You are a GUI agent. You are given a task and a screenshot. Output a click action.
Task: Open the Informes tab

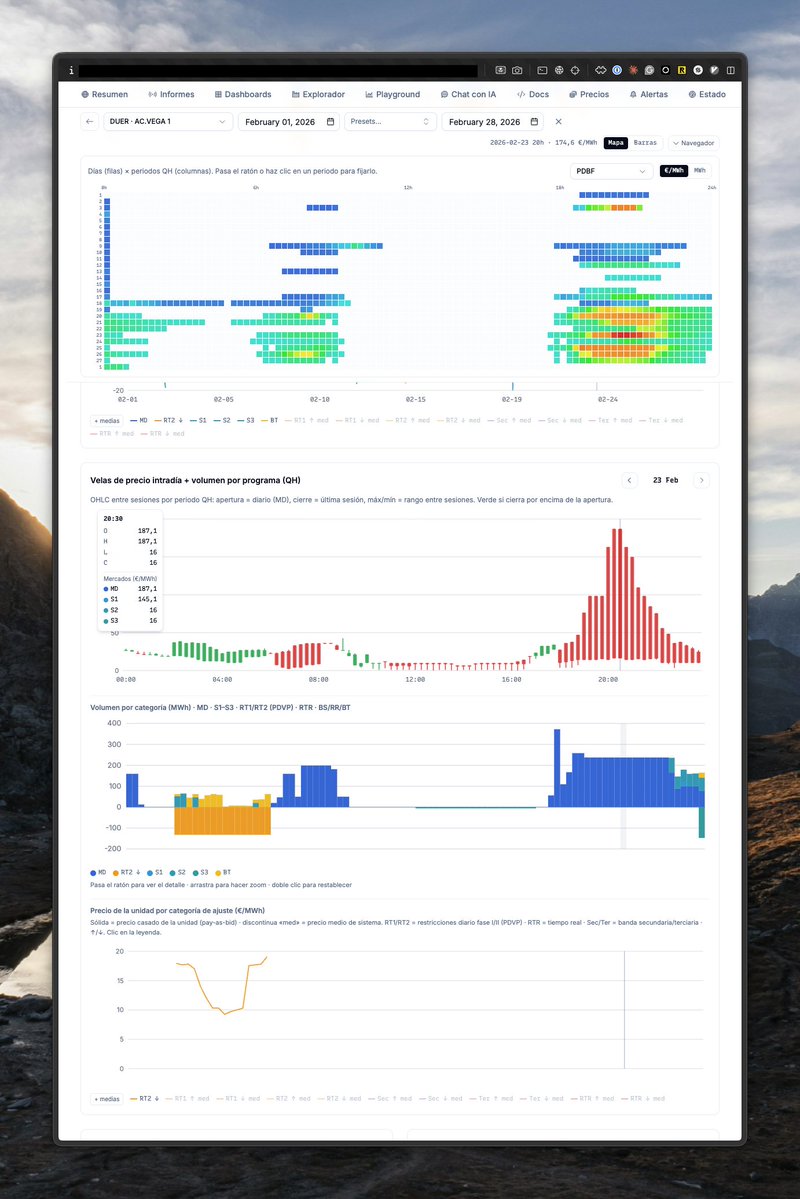tap(171, 95)
